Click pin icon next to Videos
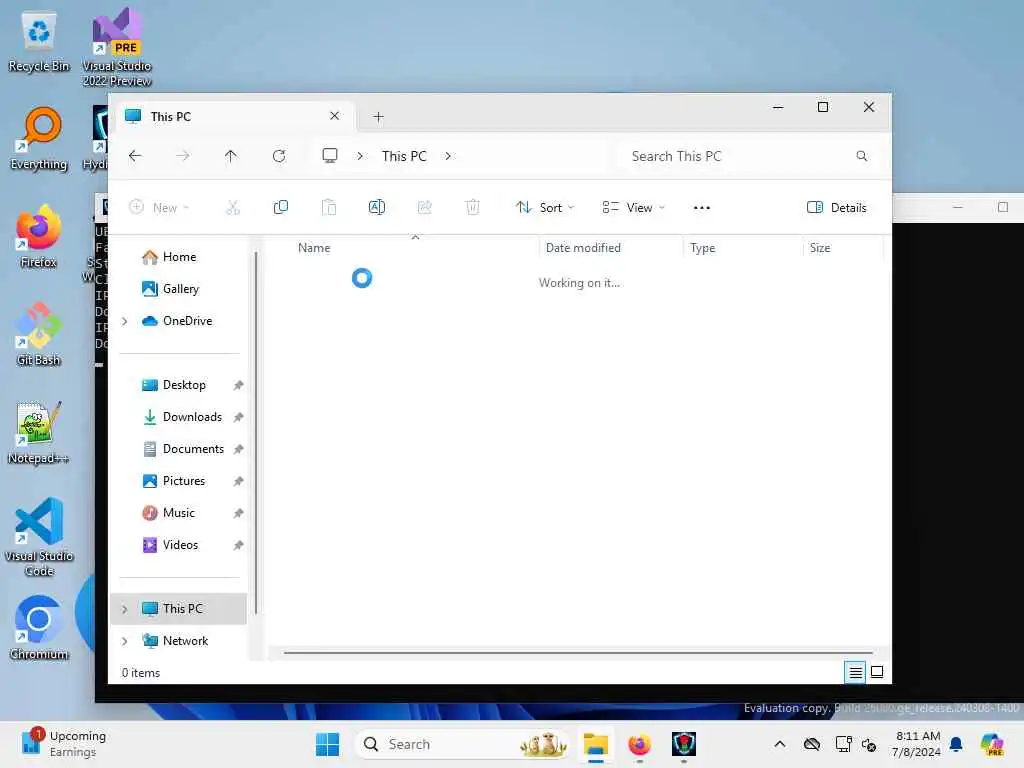 (238, 545)
